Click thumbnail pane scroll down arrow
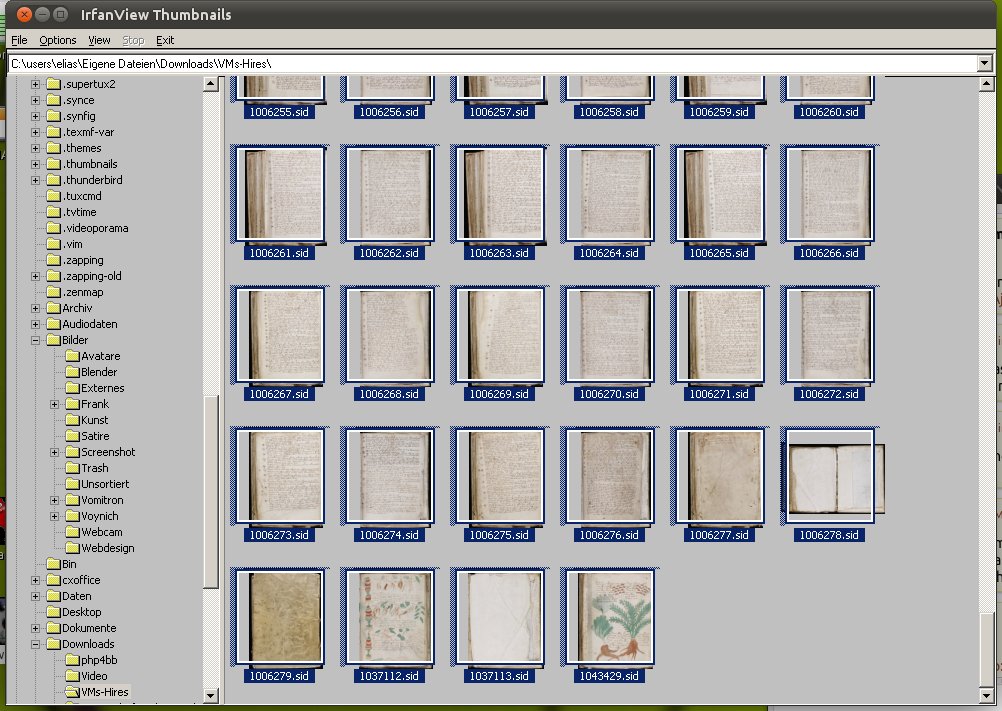 pos(986,696)
